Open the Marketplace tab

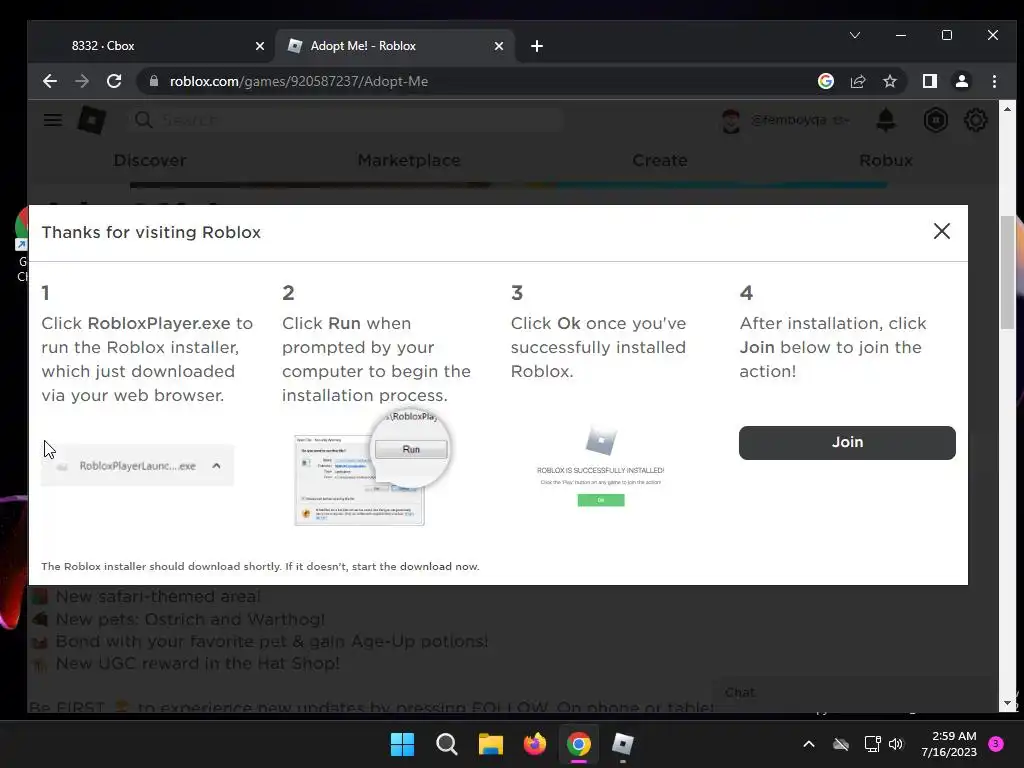(409, 161)
